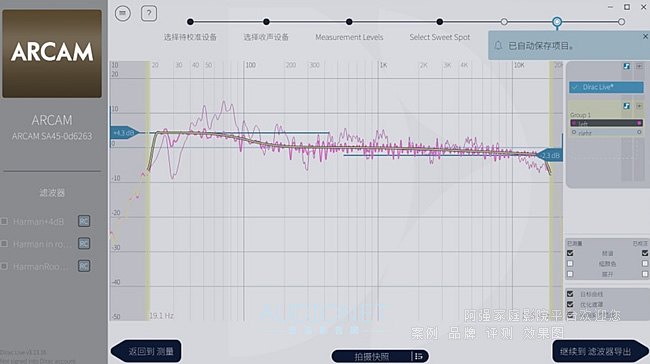Screen dimensions: 650x364
Task: Open the help question mark icon
Action: 149,13
